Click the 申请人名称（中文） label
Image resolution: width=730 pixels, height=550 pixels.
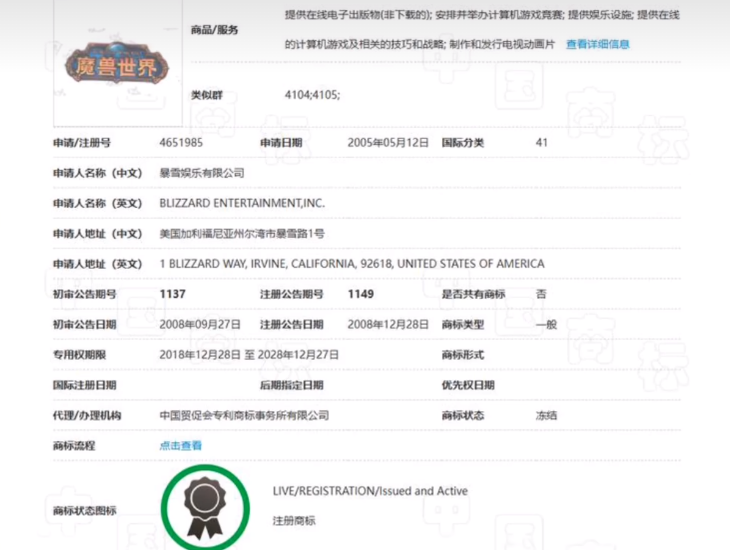(97, 173)
